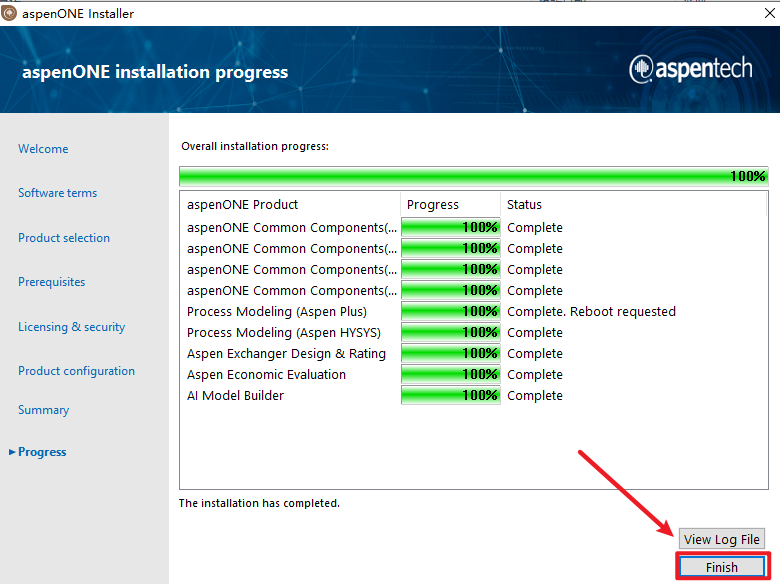Open the Licensing & security step
This screenshot has height=584, width=780.
pyautogui.click(x=71, y=327)
